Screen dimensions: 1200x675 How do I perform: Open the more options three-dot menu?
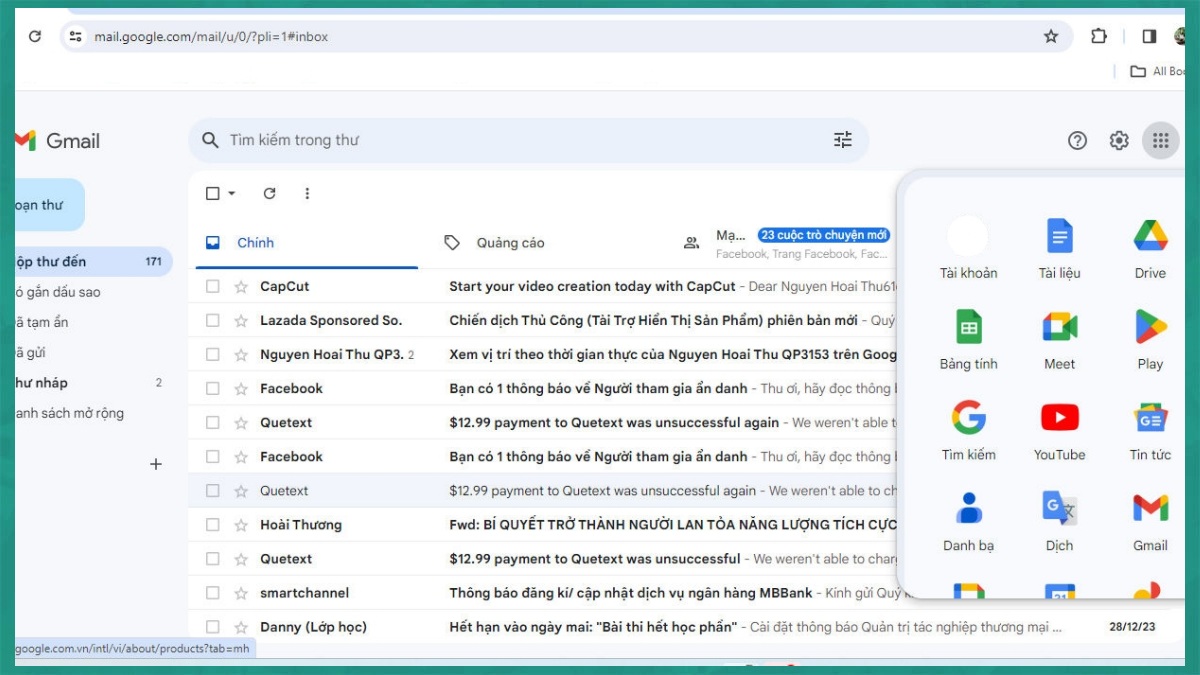click(307, 193)
